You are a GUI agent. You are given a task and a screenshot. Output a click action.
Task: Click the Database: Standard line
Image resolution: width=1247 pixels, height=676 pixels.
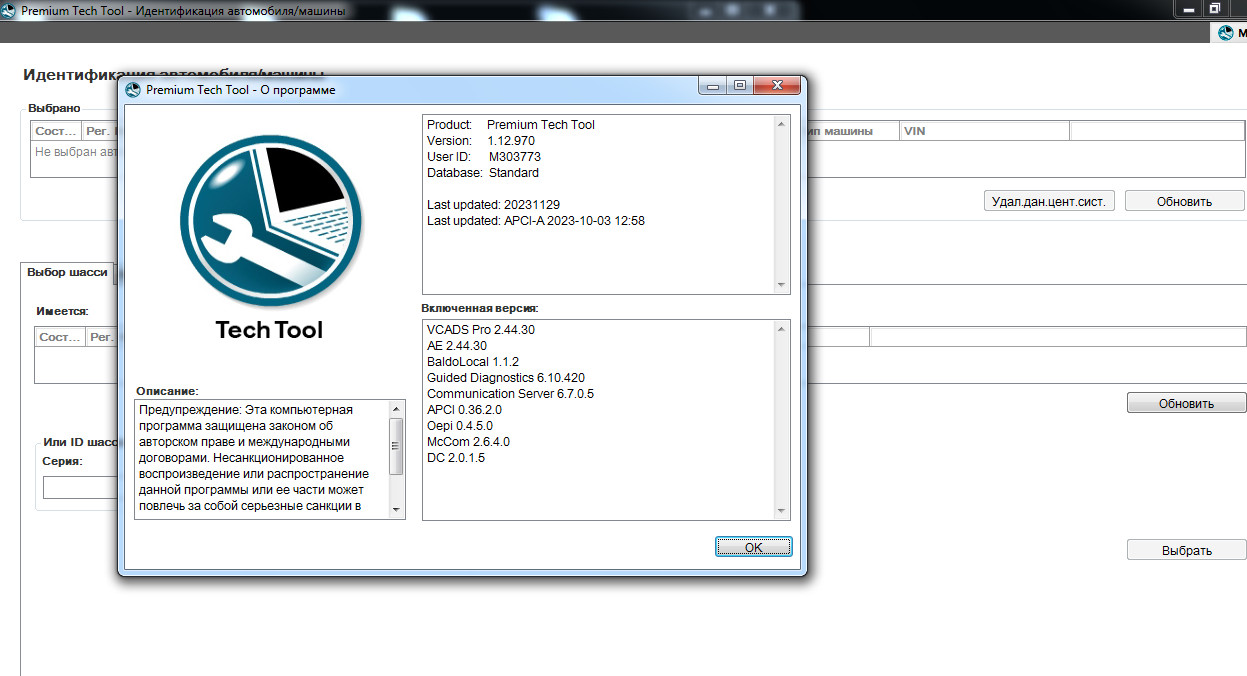pos(483,172)
